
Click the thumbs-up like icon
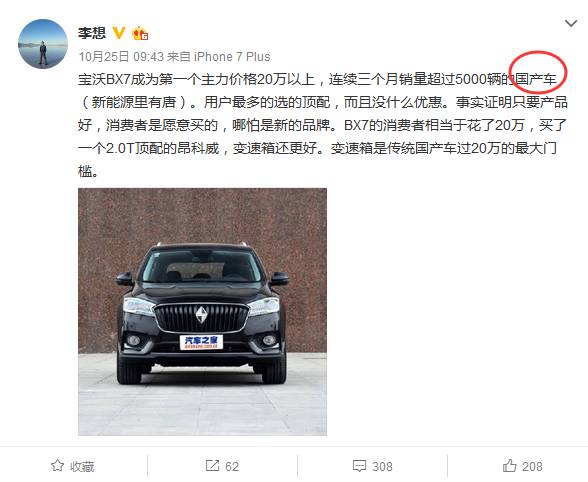pos(510,466)
